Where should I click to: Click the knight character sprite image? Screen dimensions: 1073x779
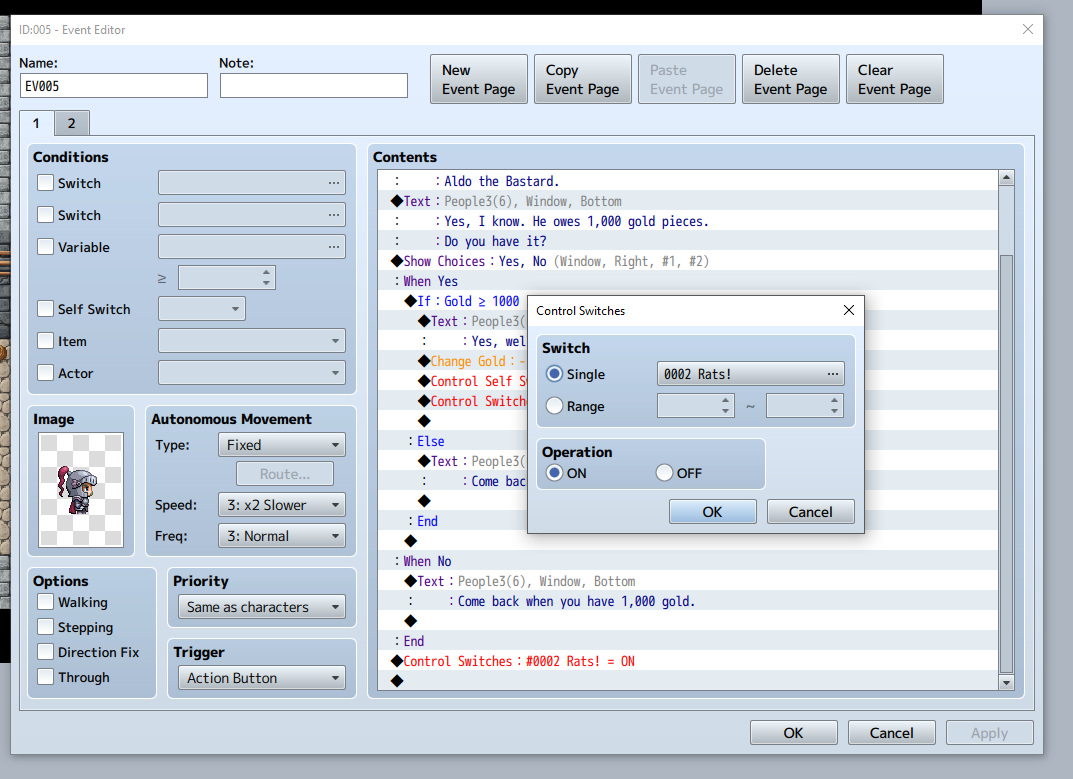pos(80,488)
